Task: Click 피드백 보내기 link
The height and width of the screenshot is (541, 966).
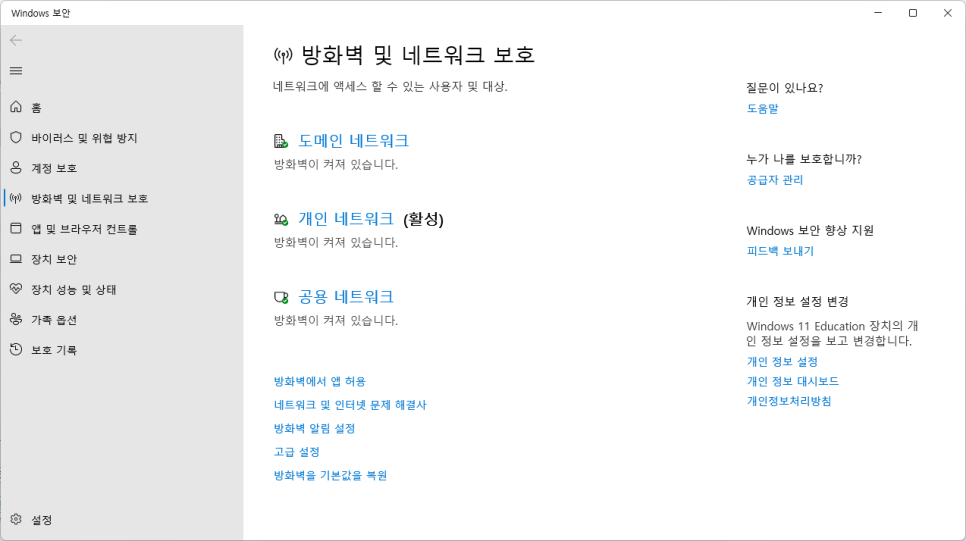Action: [x=781, y=251]
